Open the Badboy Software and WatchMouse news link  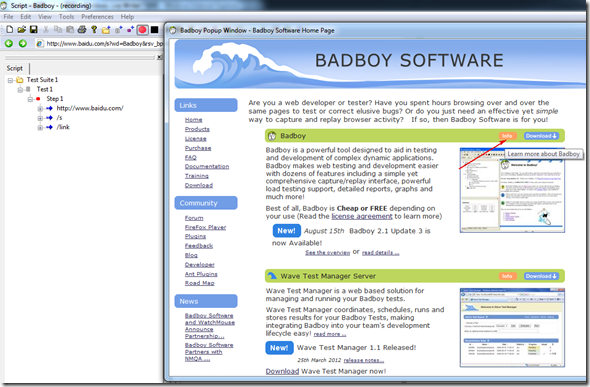[209, 326]
